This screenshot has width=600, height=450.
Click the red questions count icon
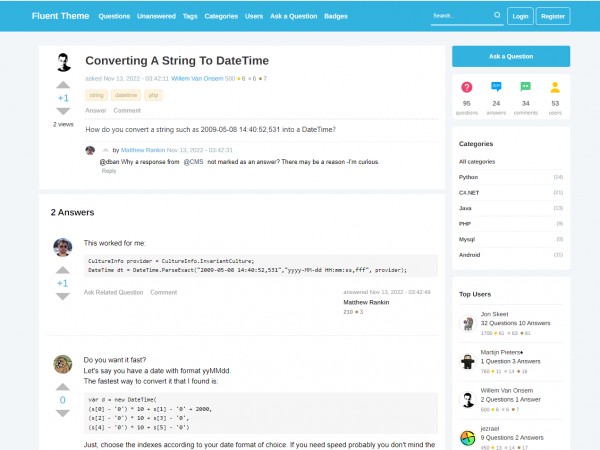(467, 88)
